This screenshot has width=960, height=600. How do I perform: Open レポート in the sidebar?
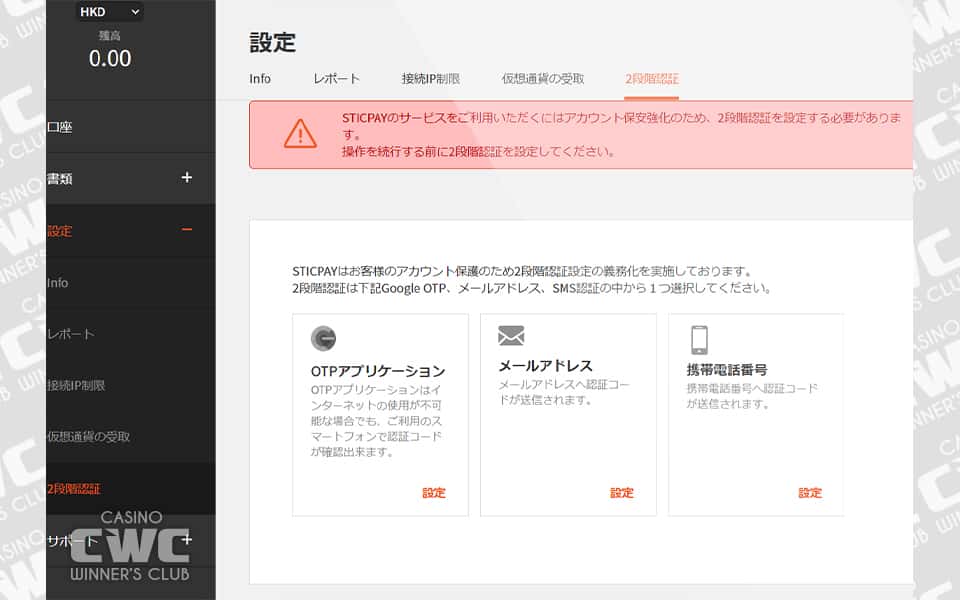[70, 334]
